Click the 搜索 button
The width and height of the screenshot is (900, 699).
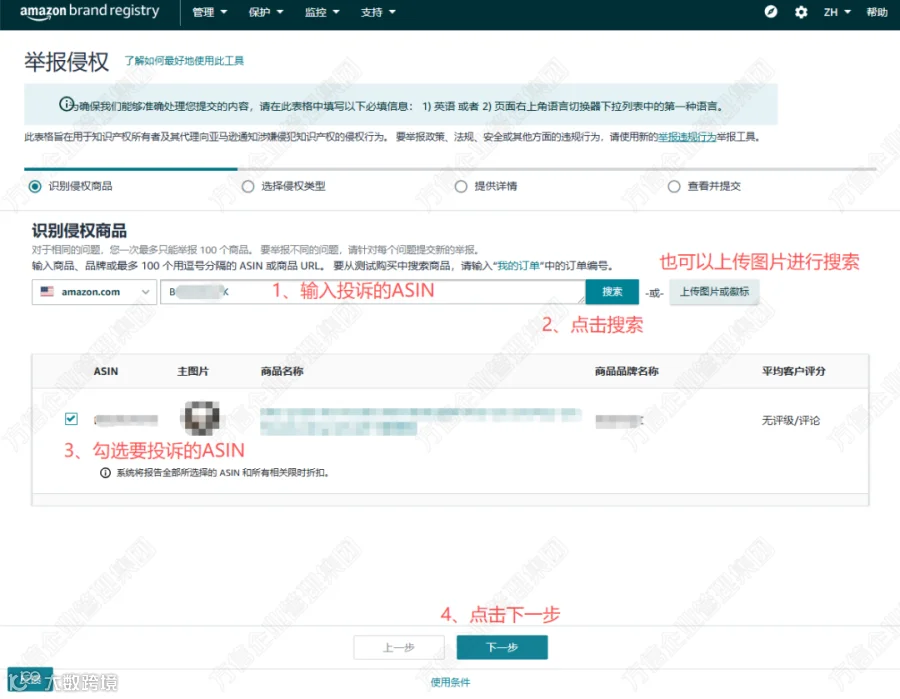click(612, 292)
